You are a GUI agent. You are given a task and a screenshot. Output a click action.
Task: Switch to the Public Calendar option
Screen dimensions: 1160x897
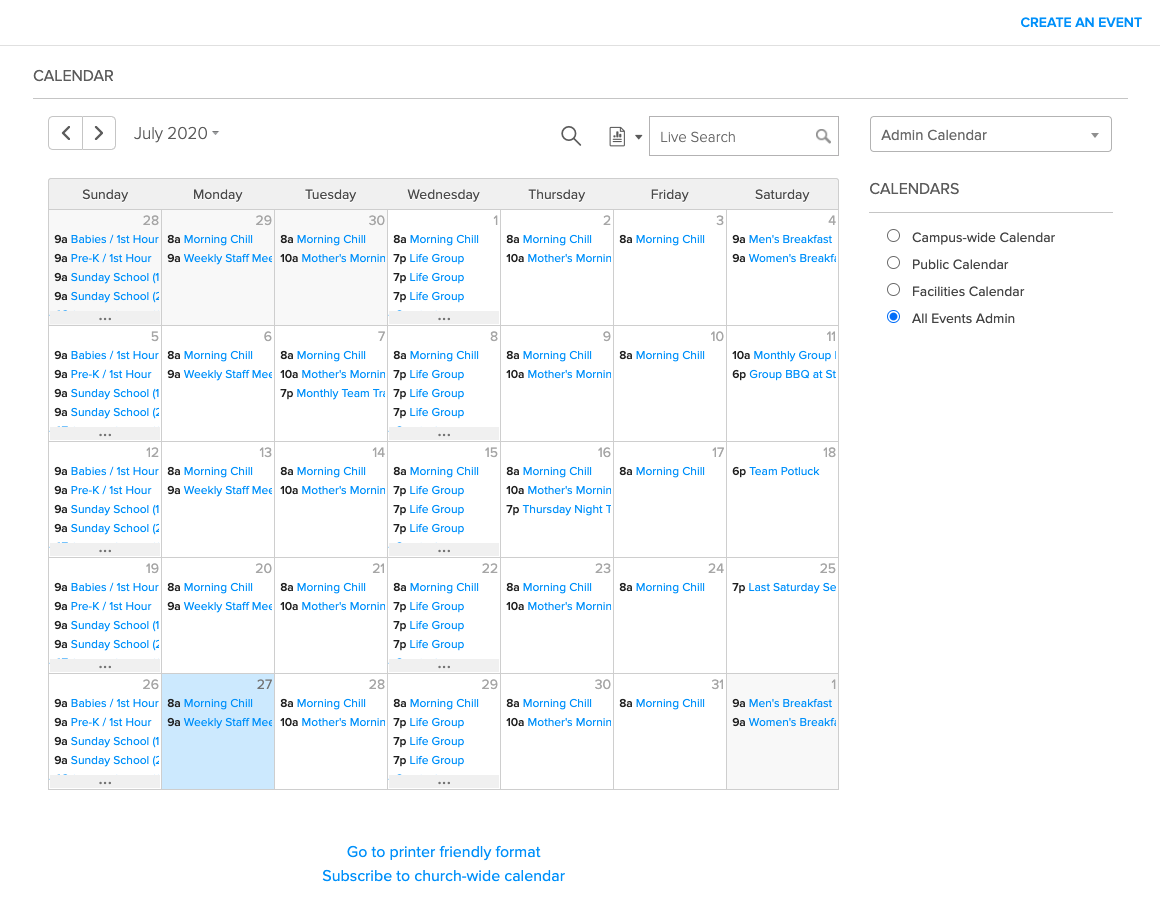pos(893,263)
